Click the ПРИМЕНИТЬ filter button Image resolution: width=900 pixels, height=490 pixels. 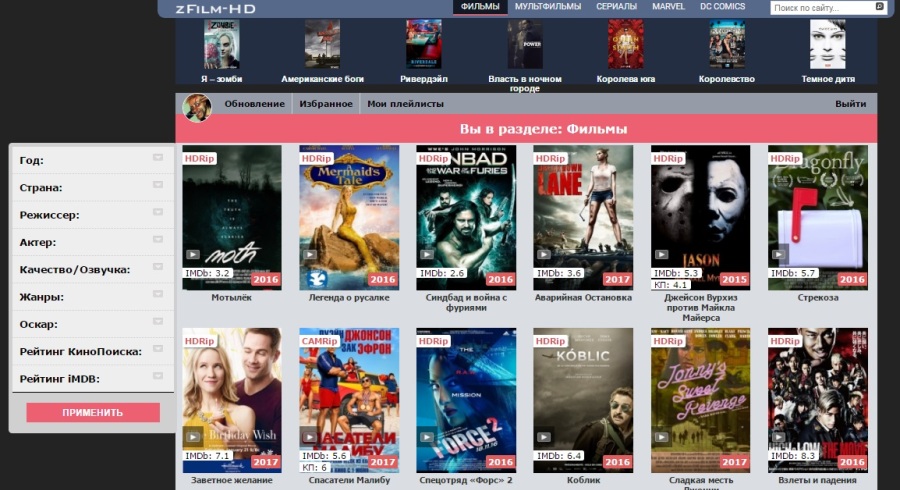pyautogui.click(x=93, y=413)
